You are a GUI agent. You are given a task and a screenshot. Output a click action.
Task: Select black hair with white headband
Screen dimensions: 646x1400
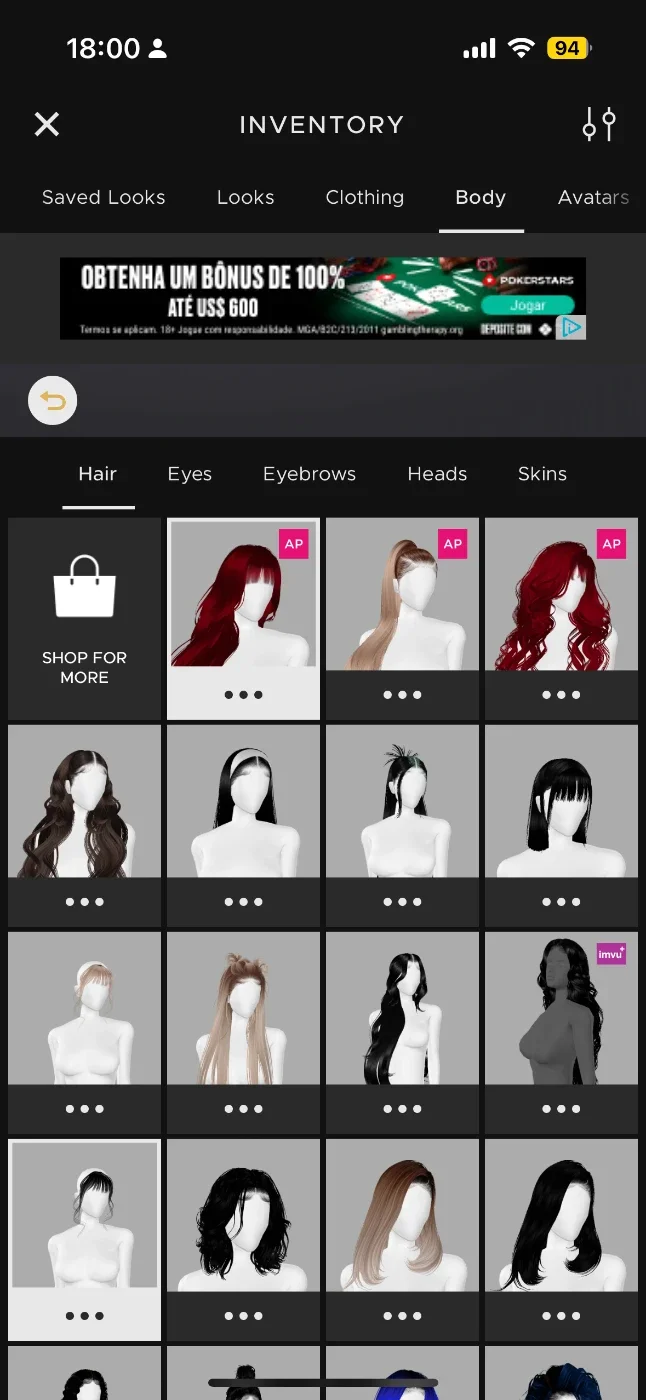click(243, 801)
